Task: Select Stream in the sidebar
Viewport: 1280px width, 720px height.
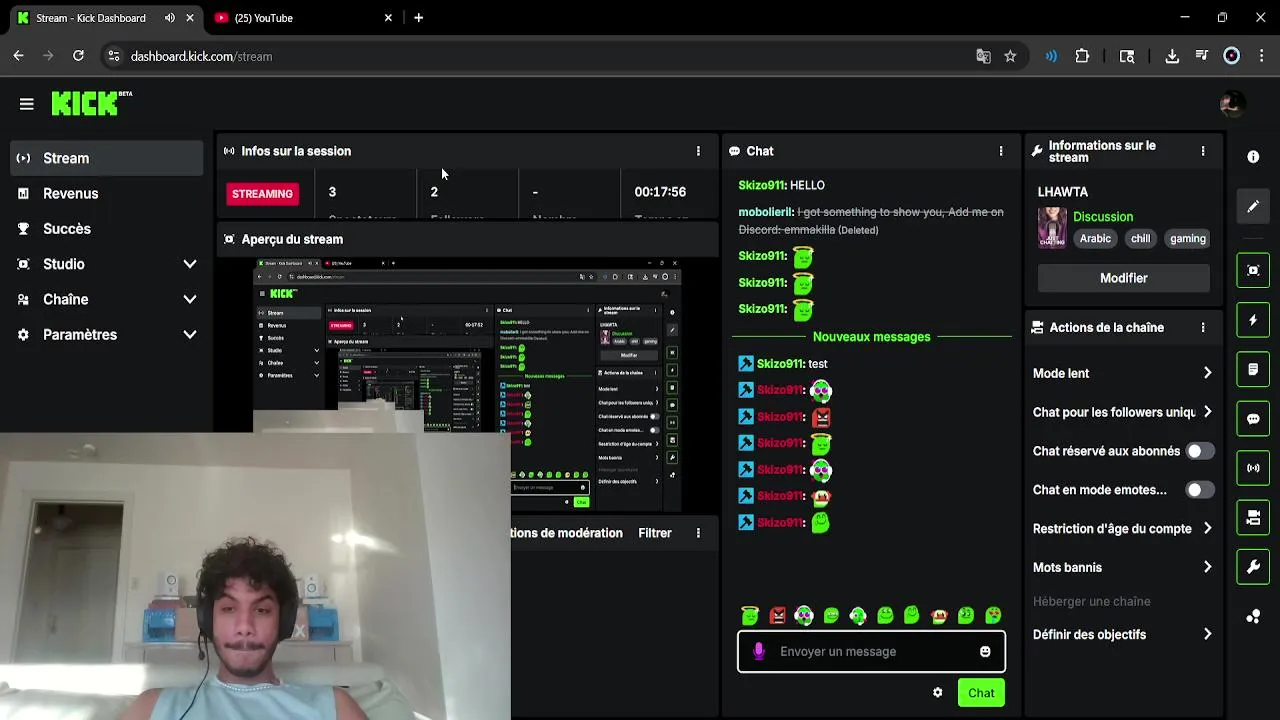Action: coord(106,158)
